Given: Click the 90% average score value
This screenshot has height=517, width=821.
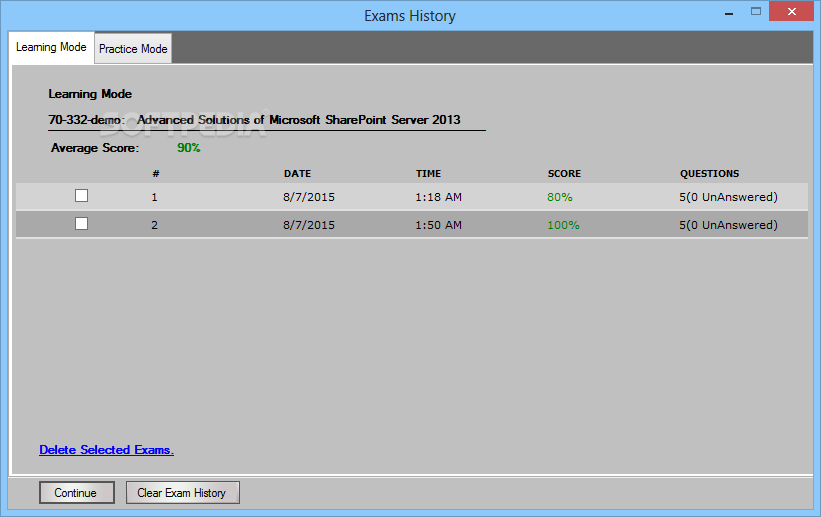Looking at the screenshot, I should pos(188,148).
